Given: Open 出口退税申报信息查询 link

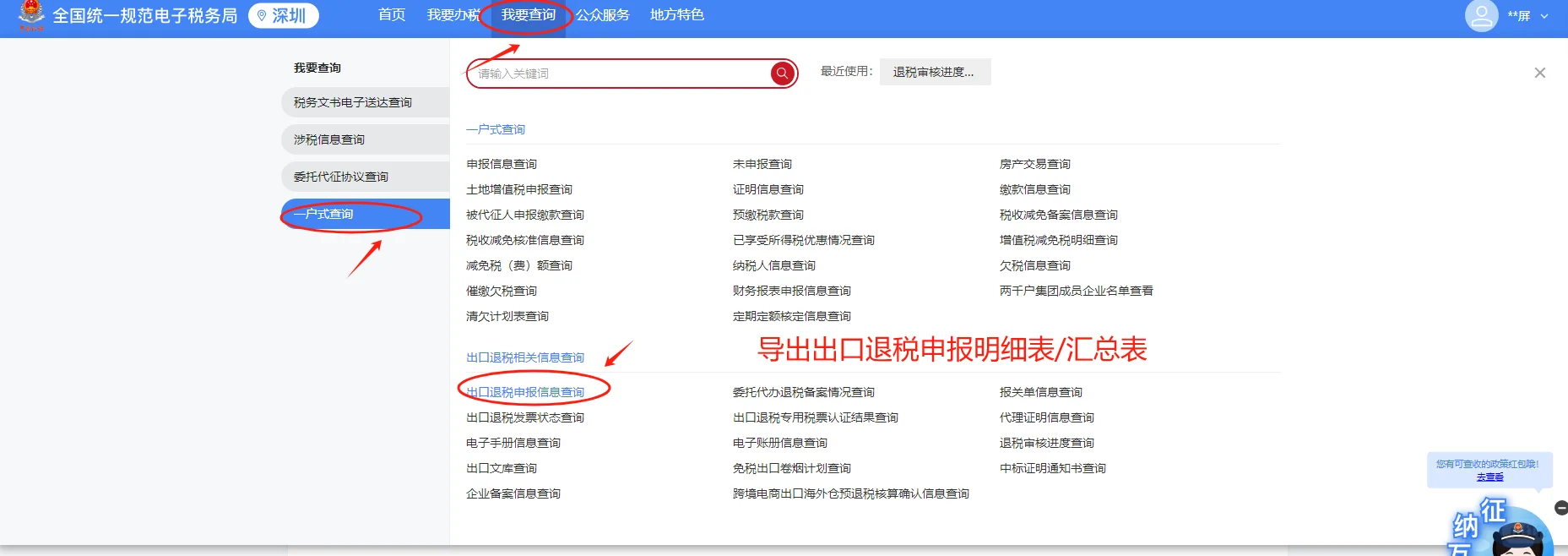Looking at the screenshot, I should [525, 392].
